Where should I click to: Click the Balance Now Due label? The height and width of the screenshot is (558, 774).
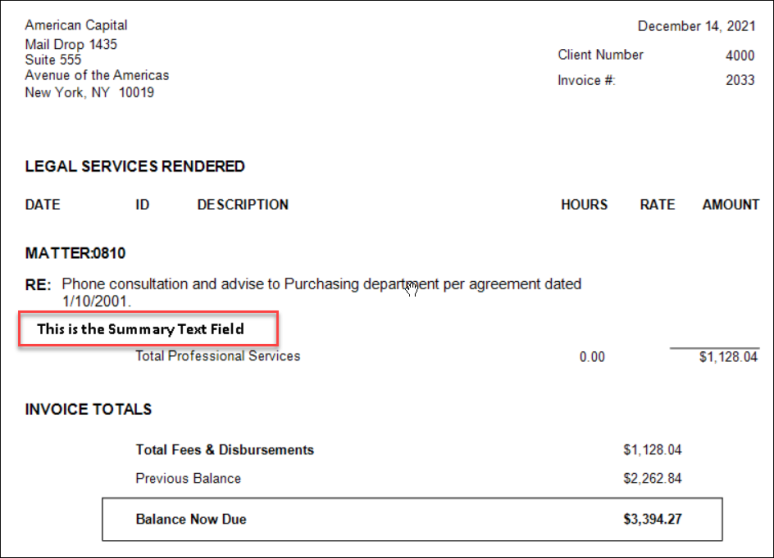point(191,520)
